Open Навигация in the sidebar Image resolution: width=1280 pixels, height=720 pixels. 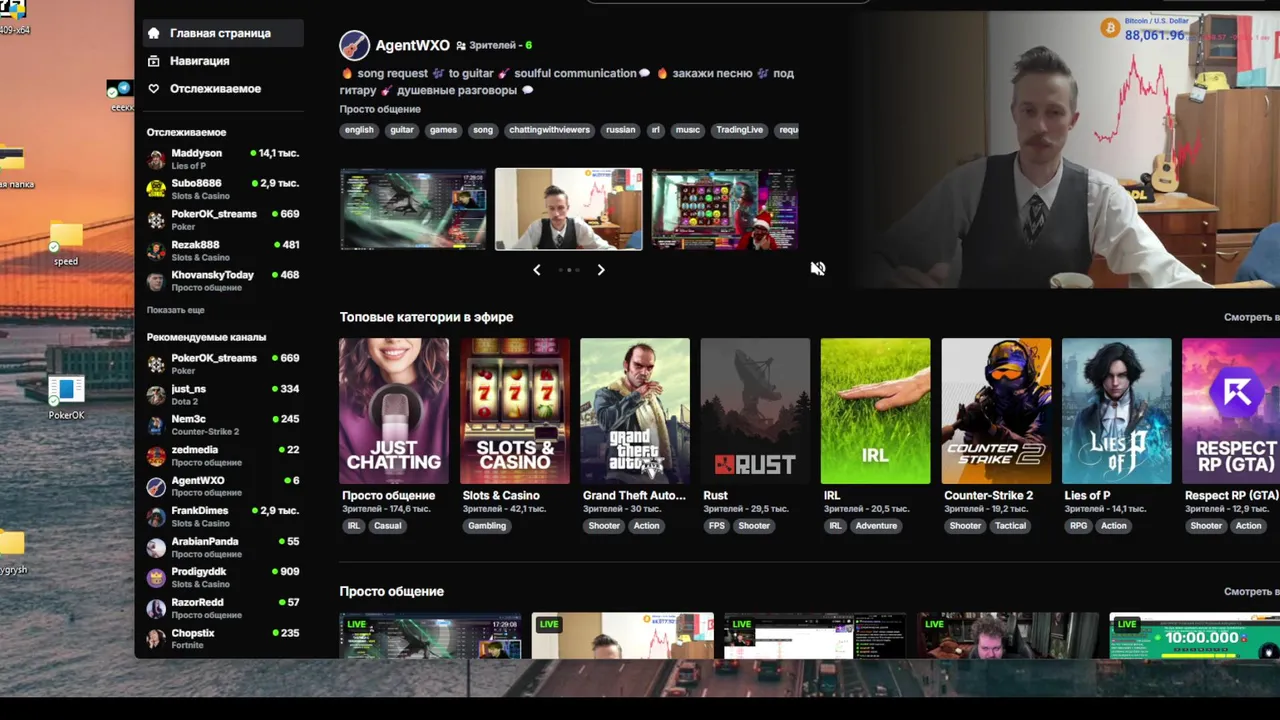click(x=199, y=61)
